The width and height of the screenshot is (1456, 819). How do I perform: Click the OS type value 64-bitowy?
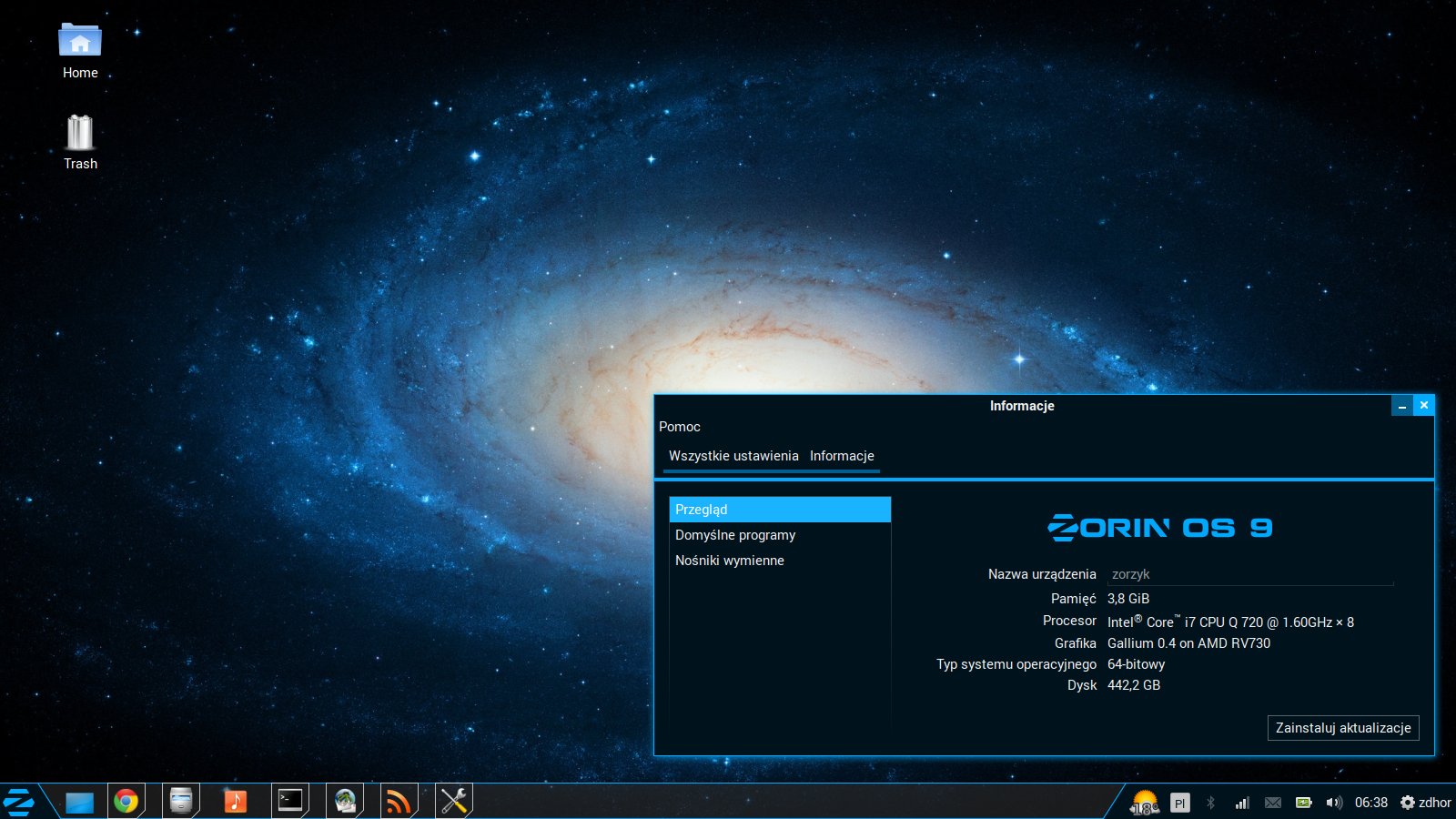click(1136, 664)
